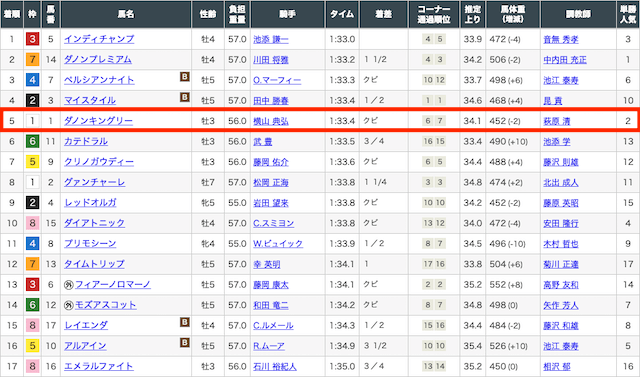Click pink frame badge 8 in レイエンダ row
This screenshot has height=377, width=640.
[32, 326]
